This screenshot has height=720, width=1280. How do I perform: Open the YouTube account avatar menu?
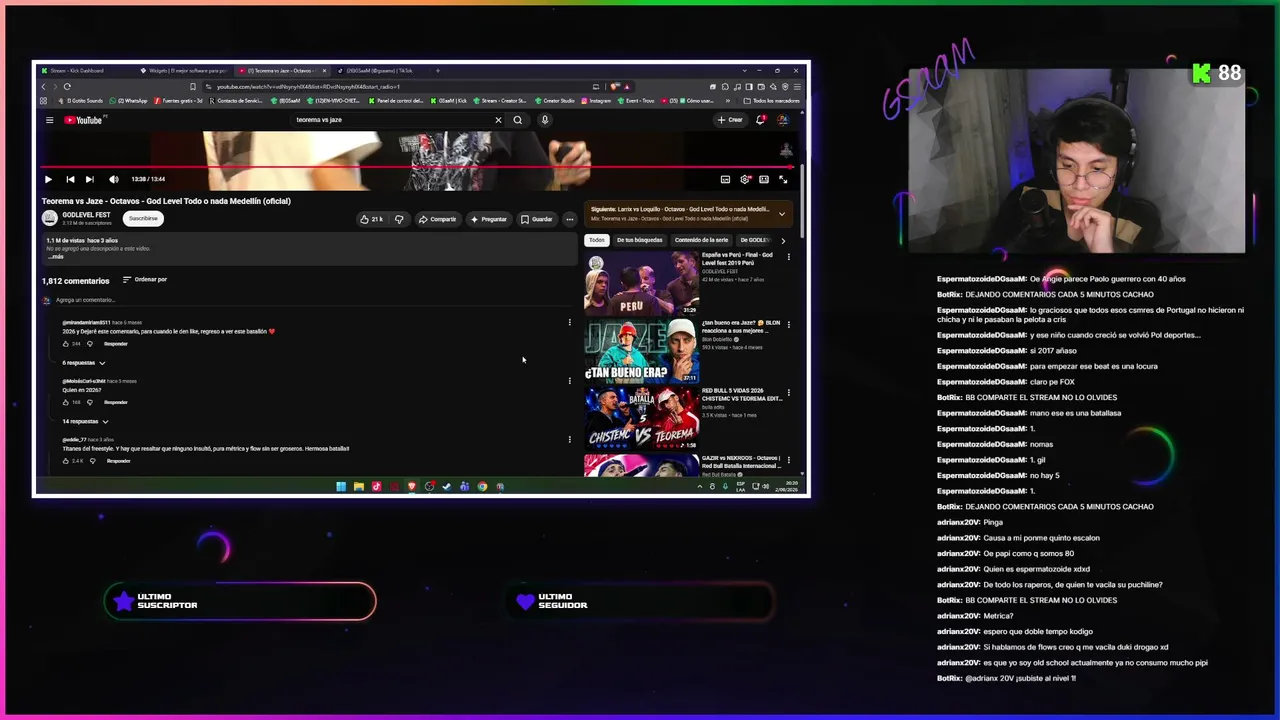[x=783, y=120]
